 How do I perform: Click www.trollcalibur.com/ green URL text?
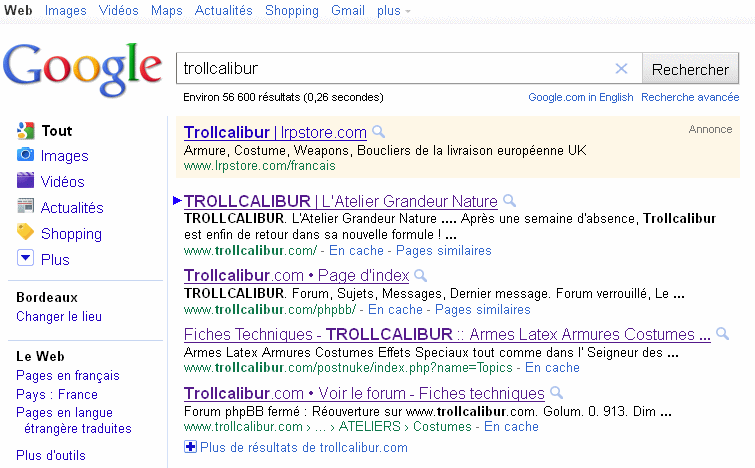[x=250, y=250]
